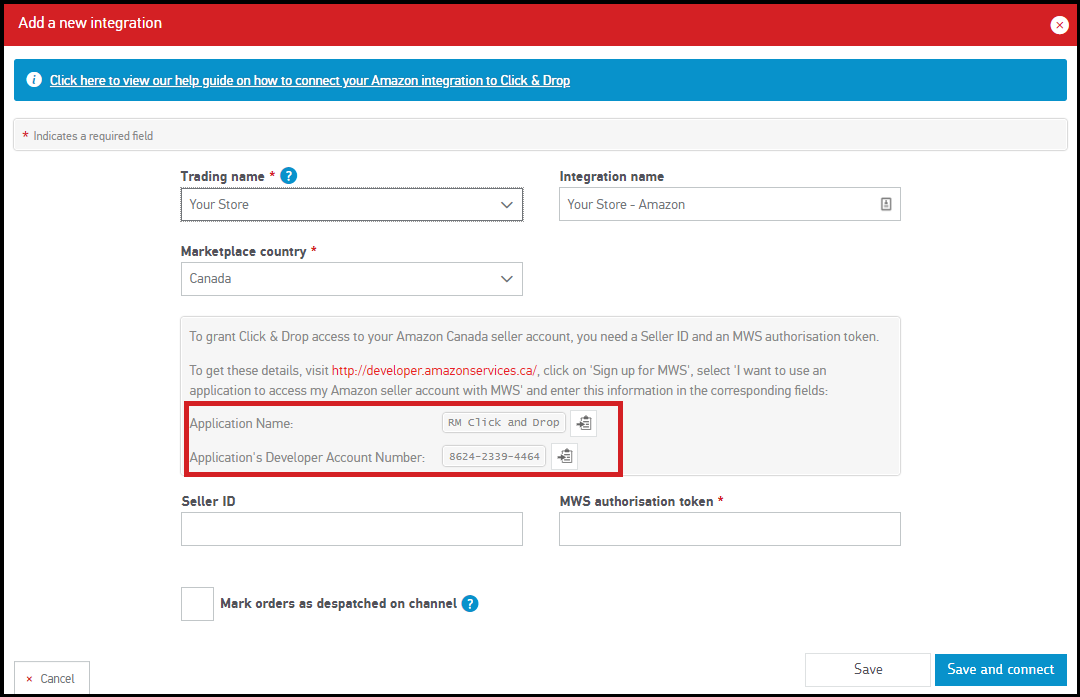Enable Mark orders as despatched on channel
The image size is (1080, 697).
(197, 604)
